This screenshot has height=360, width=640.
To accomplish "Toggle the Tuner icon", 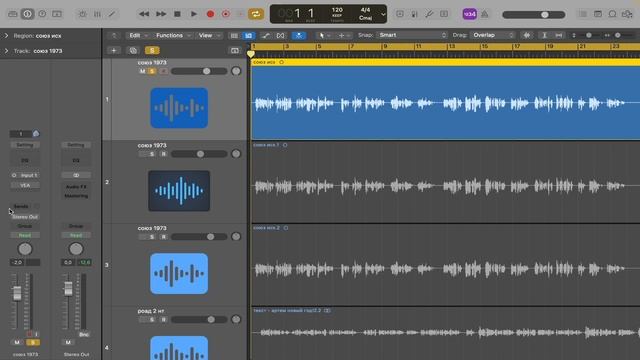I will (x=429, y=14).
